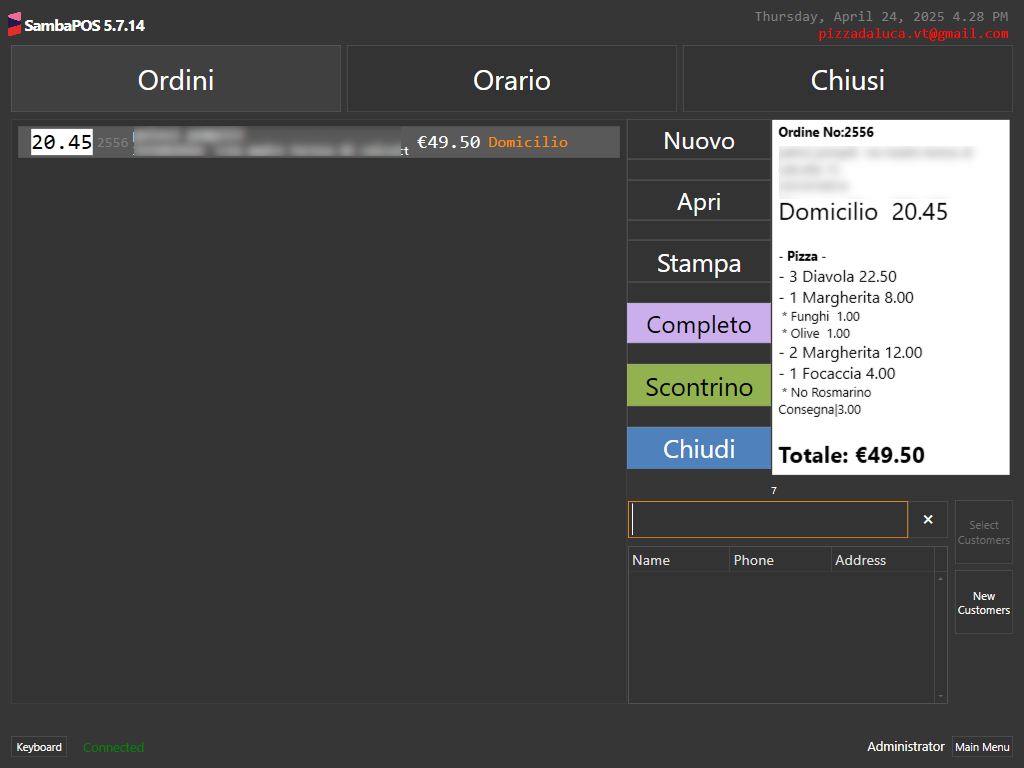Click the SambaPOS logo icon
Image resolution: width=1024 pixels, height=768 pixels.
[14, 24]
